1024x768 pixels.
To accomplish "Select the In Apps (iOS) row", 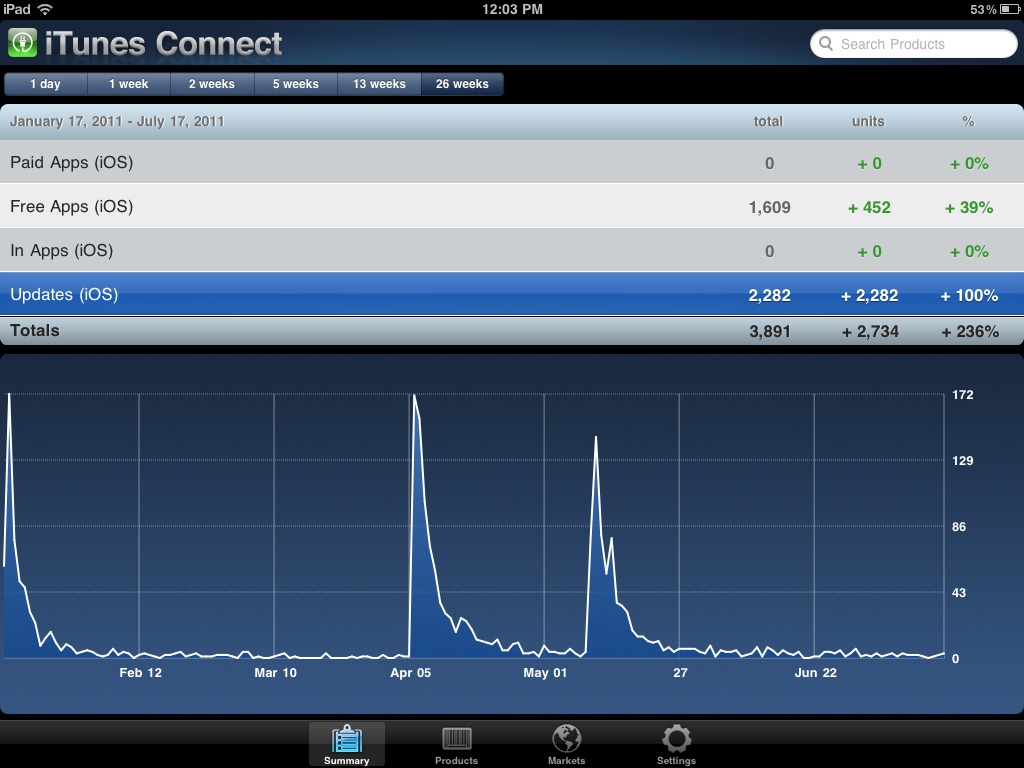I will pyautogui.click(x=512, y=251).
